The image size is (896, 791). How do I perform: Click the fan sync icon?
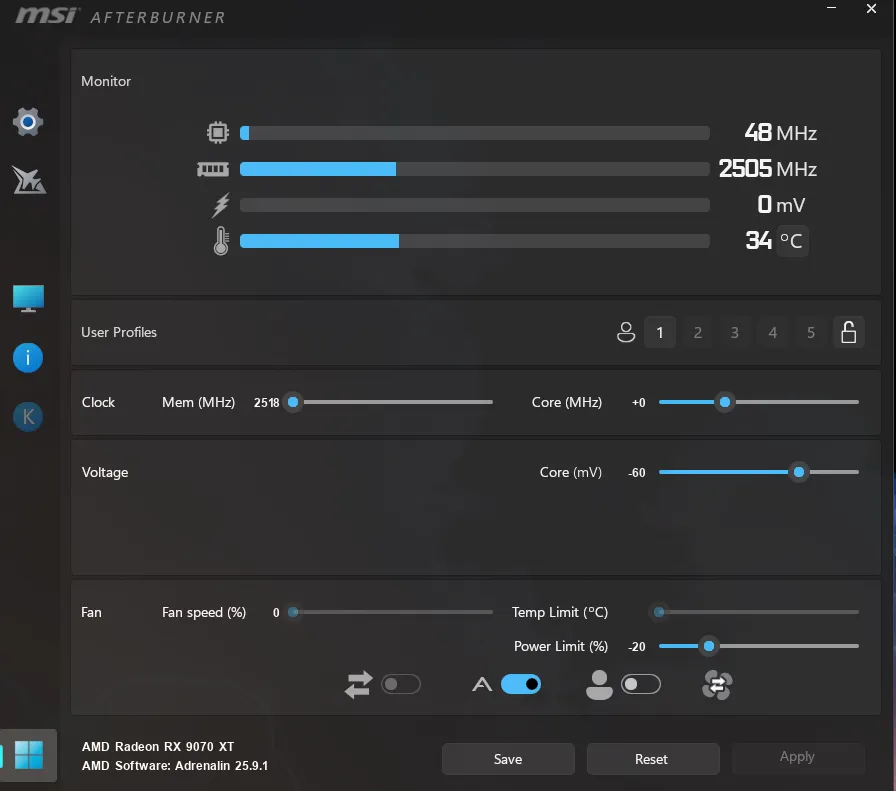pyautogui.click(x=717, y=685)
